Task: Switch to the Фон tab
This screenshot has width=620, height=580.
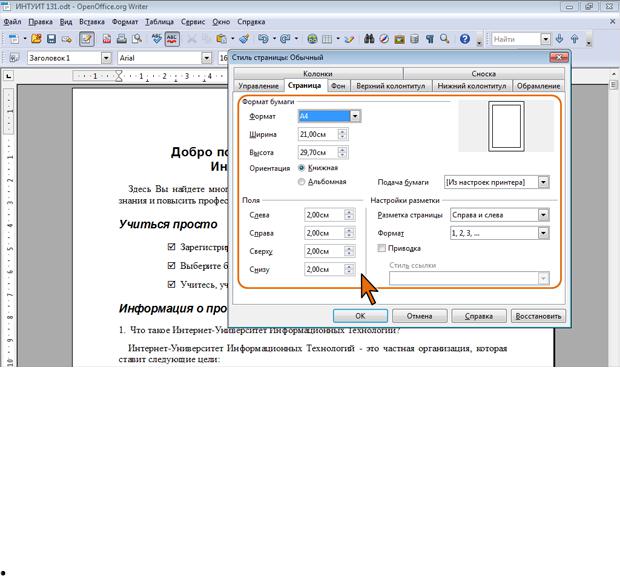Action: (x=338, y=86)
